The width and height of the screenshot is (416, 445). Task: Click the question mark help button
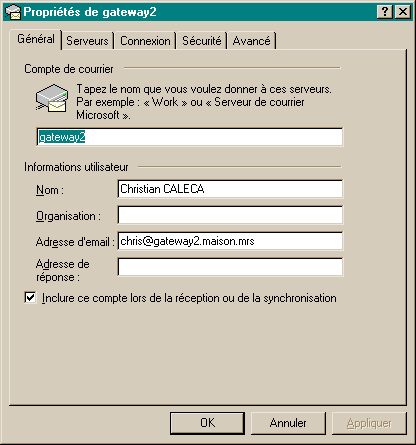click(385, 12)
